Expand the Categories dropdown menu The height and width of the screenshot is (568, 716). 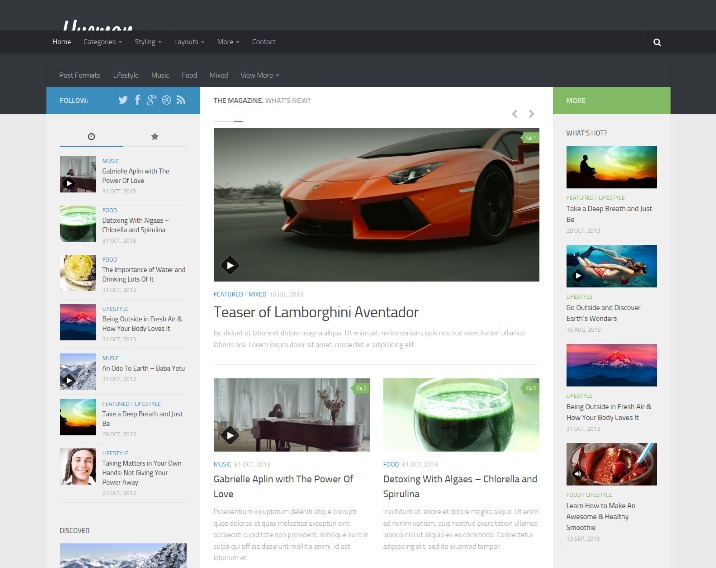[x=102, y=42]
